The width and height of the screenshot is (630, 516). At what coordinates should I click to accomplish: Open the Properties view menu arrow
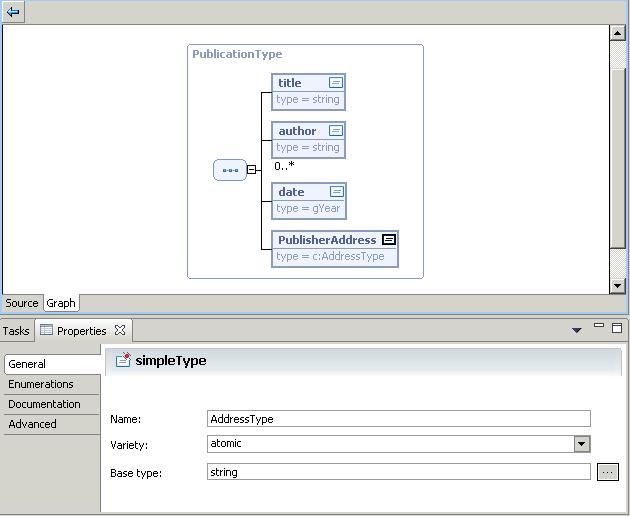[x=576, y=330]
